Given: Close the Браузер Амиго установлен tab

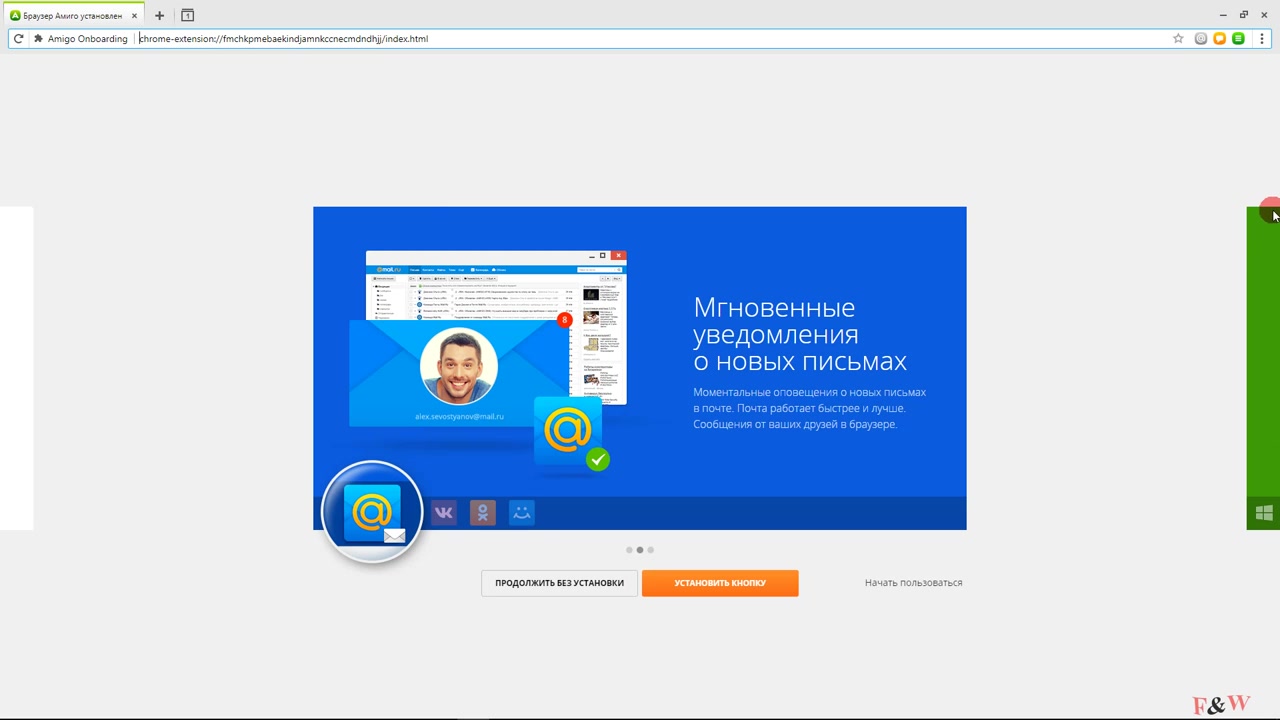Looking at the screenshot, I should (134, 16).
